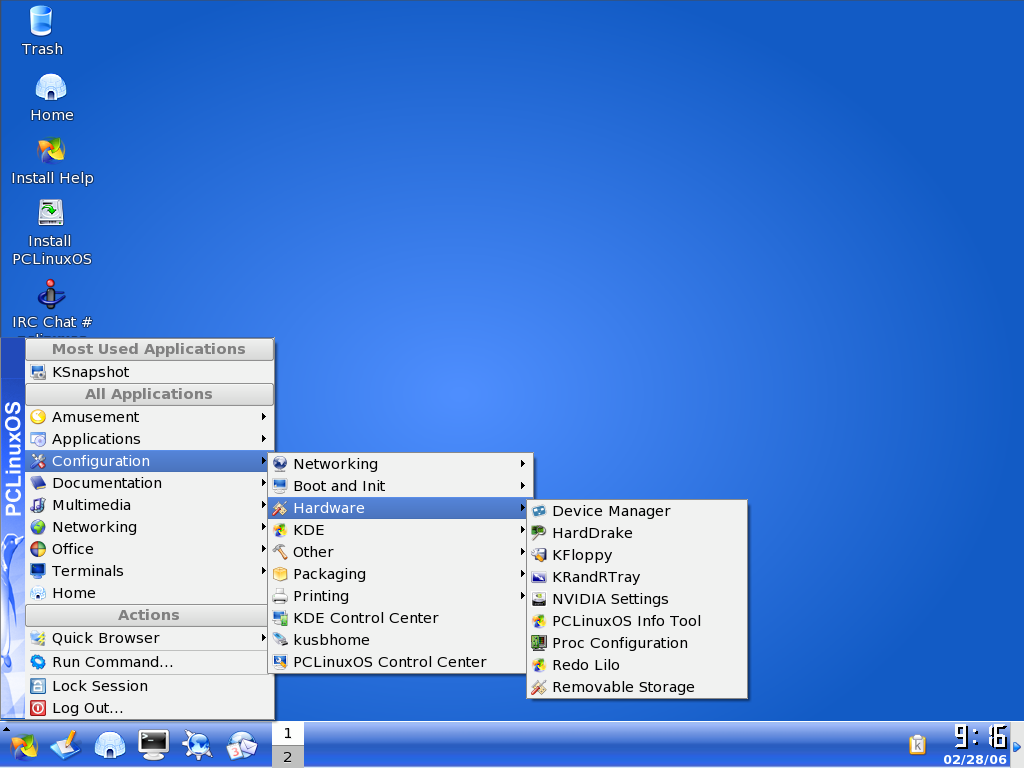1024x768 pixels.
Task: Click the small arrow above the start button
Action: (6, 728)
